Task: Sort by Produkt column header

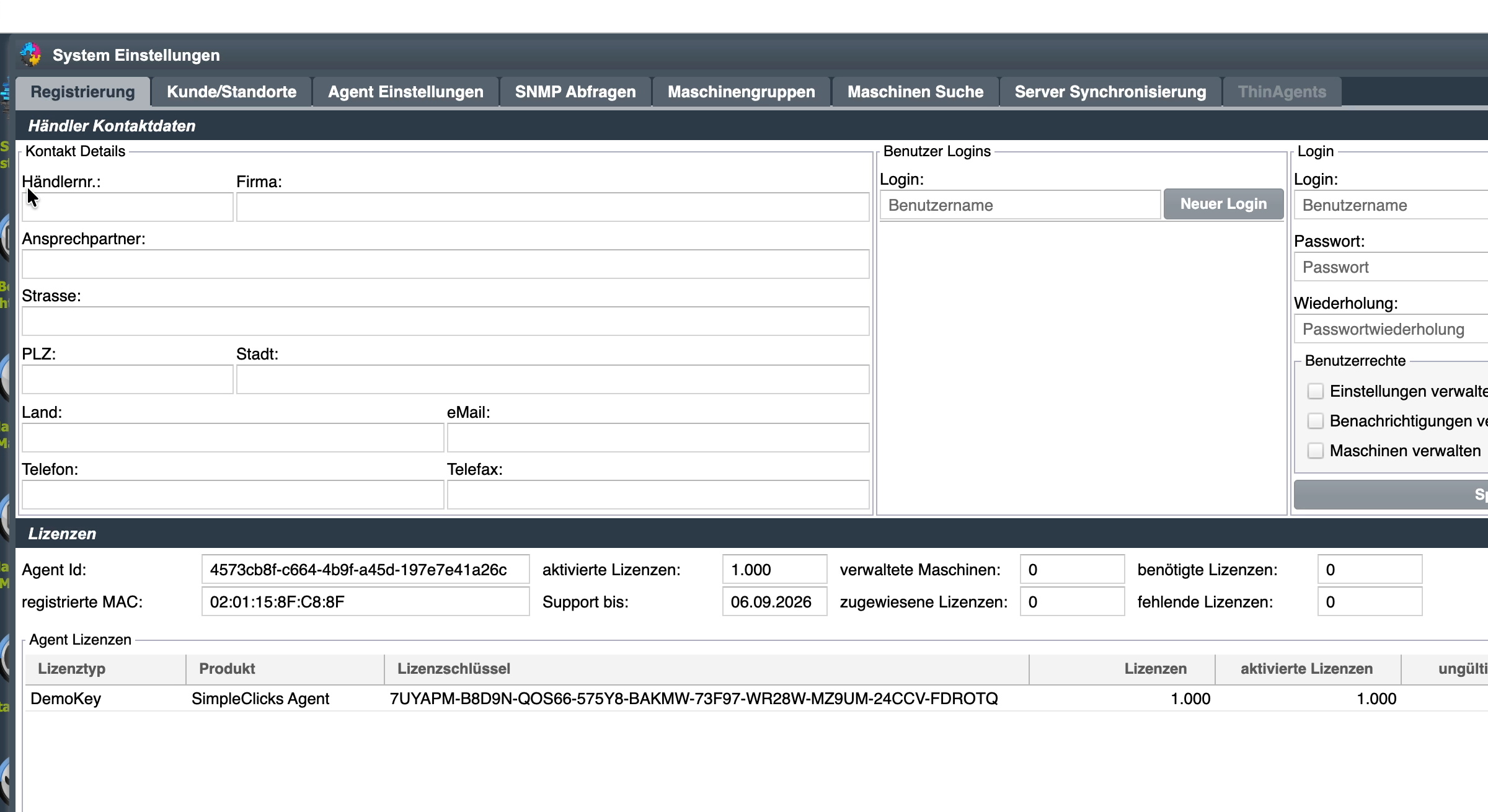Action: [x=285, y=669]
